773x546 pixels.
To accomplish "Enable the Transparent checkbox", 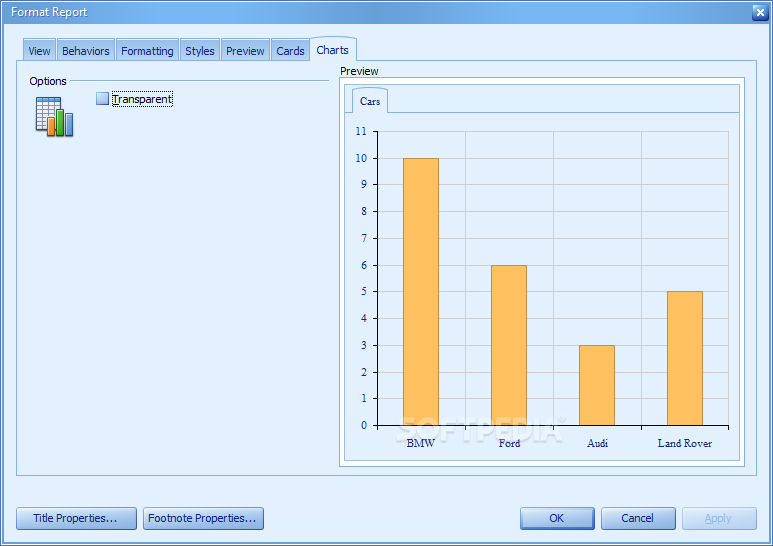I will point(103,99).
